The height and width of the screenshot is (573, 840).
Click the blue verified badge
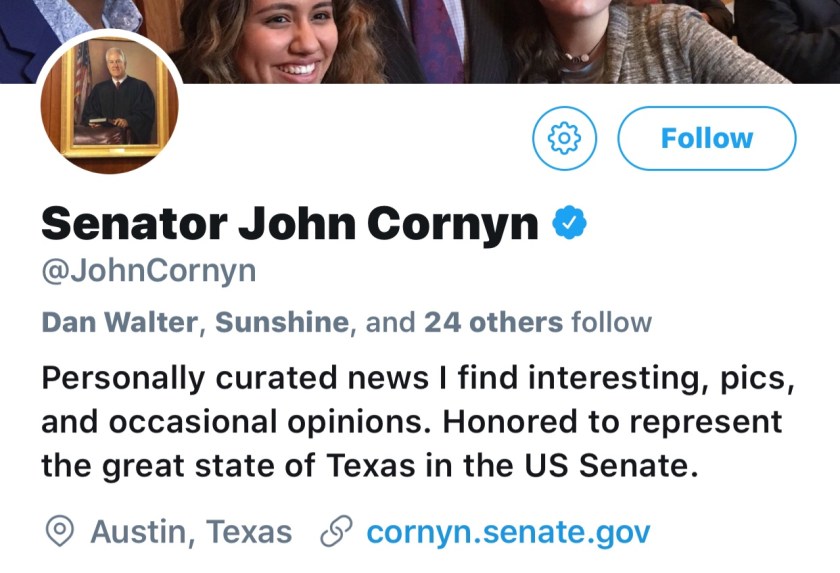point(571,223)
